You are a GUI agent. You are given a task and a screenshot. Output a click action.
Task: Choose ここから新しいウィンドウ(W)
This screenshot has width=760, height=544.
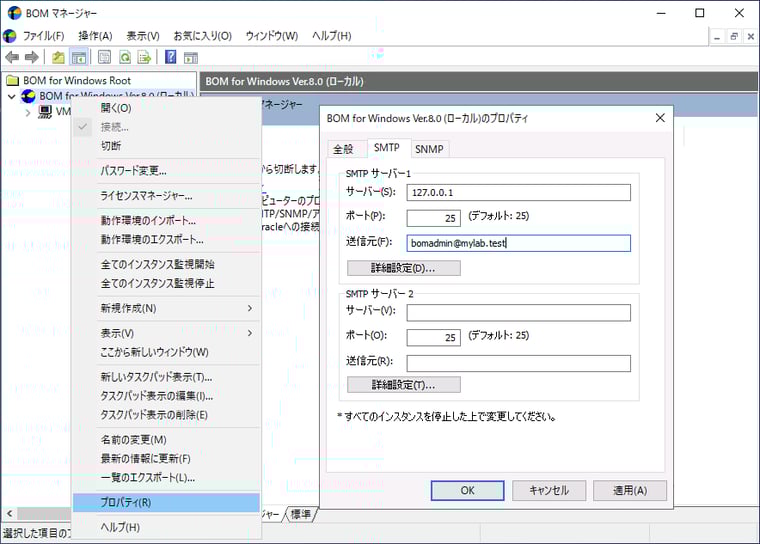167,352
